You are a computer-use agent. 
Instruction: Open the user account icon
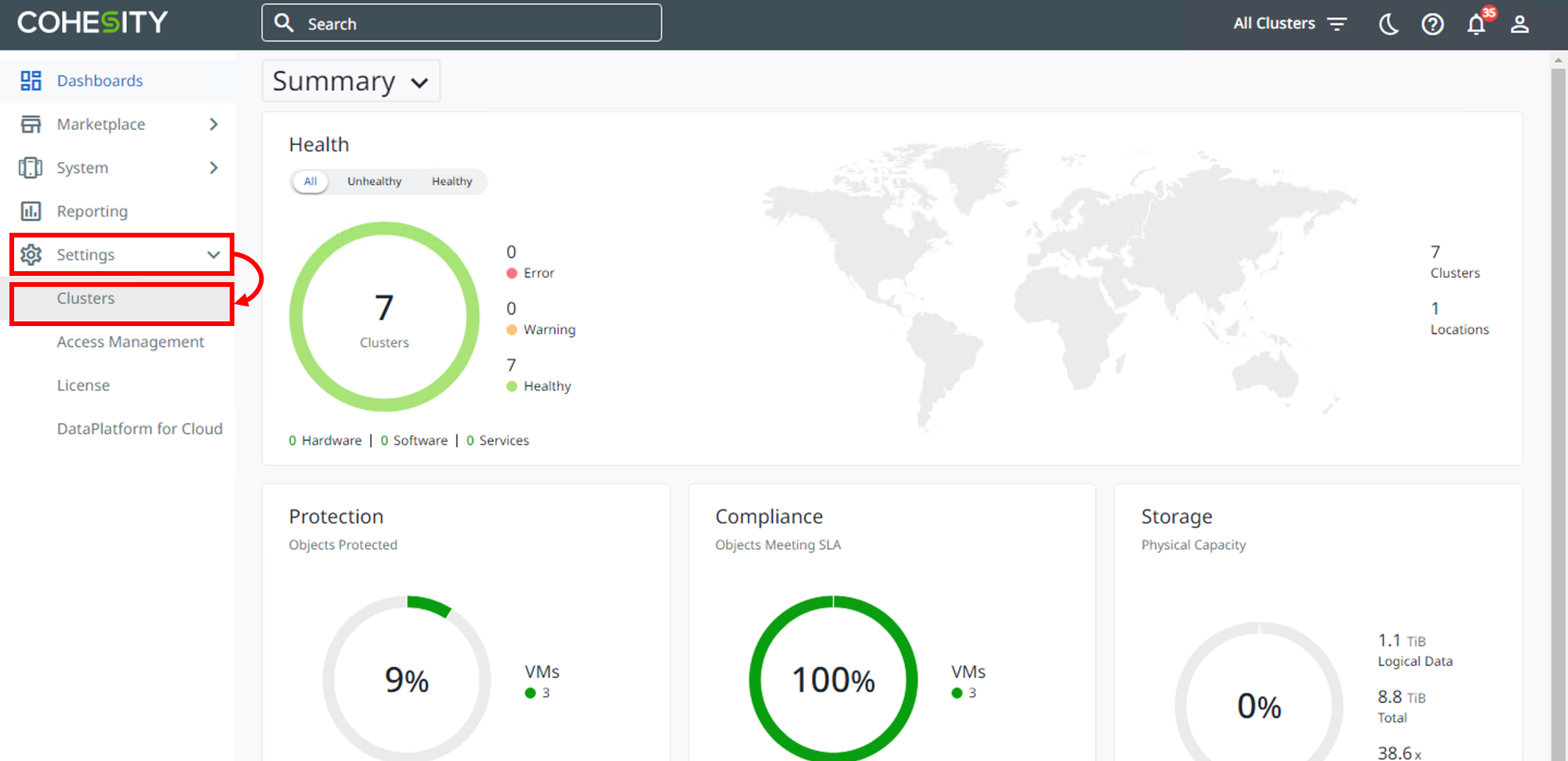1519,24
